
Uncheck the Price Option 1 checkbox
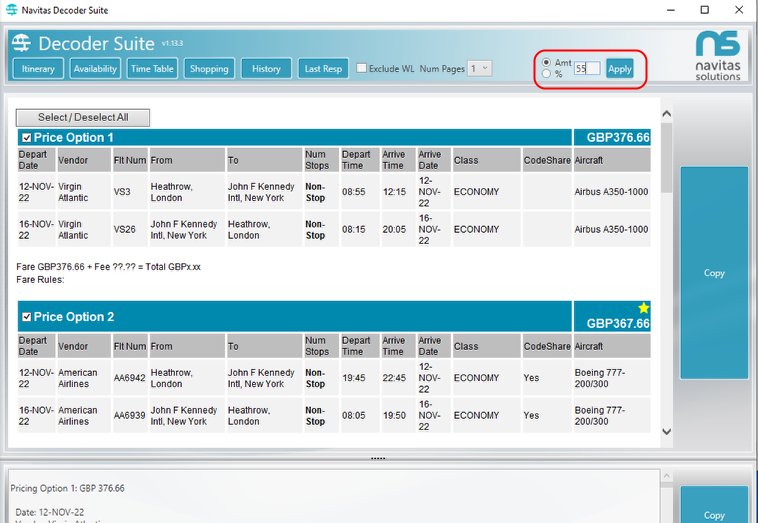coord(27,138)
